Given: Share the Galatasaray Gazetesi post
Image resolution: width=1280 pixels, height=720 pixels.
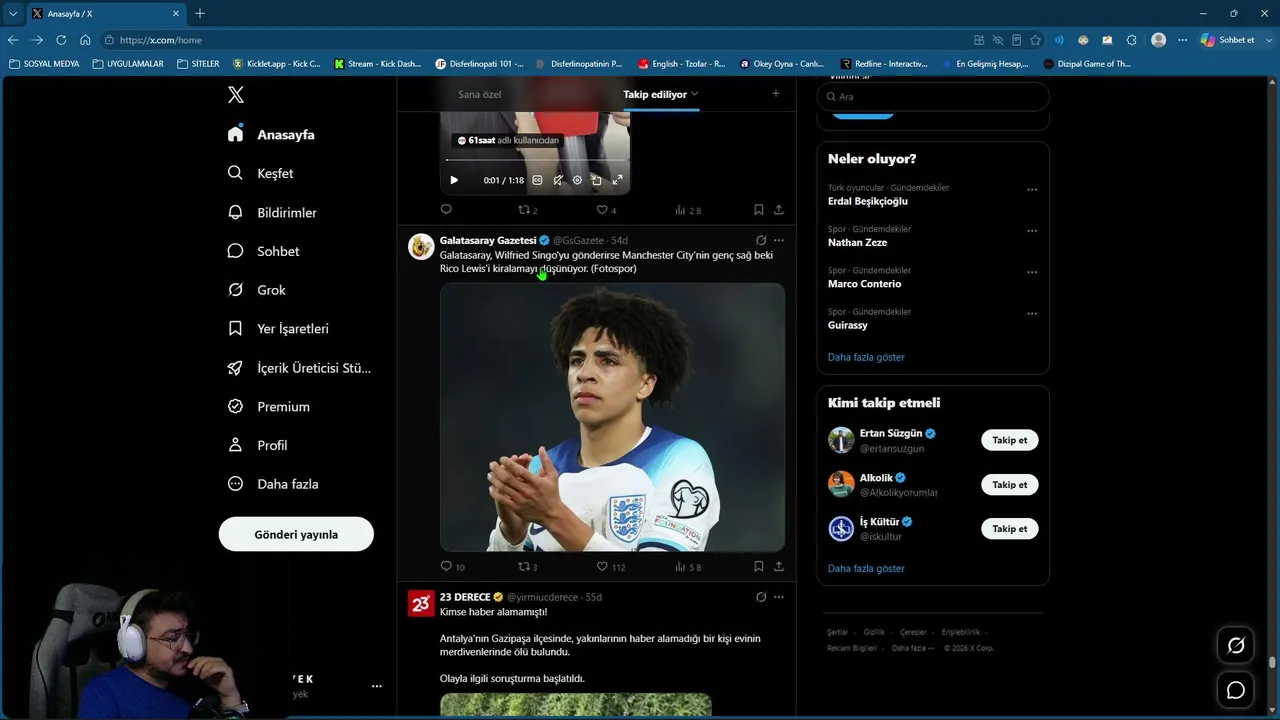Looking at the screenshot, I should tap(779, 566).
